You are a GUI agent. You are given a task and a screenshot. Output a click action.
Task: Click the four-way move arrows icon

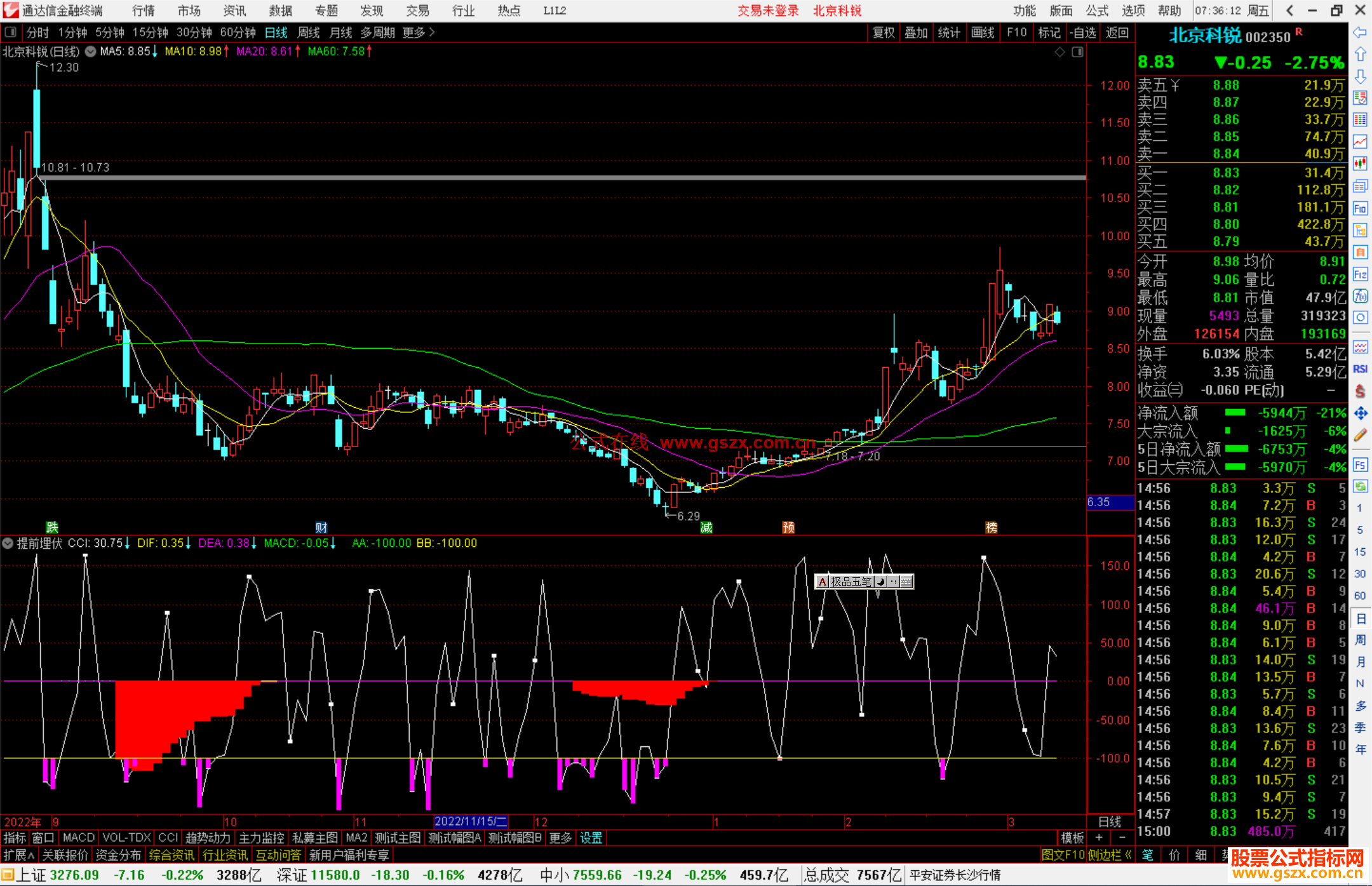coord(1360,413)
